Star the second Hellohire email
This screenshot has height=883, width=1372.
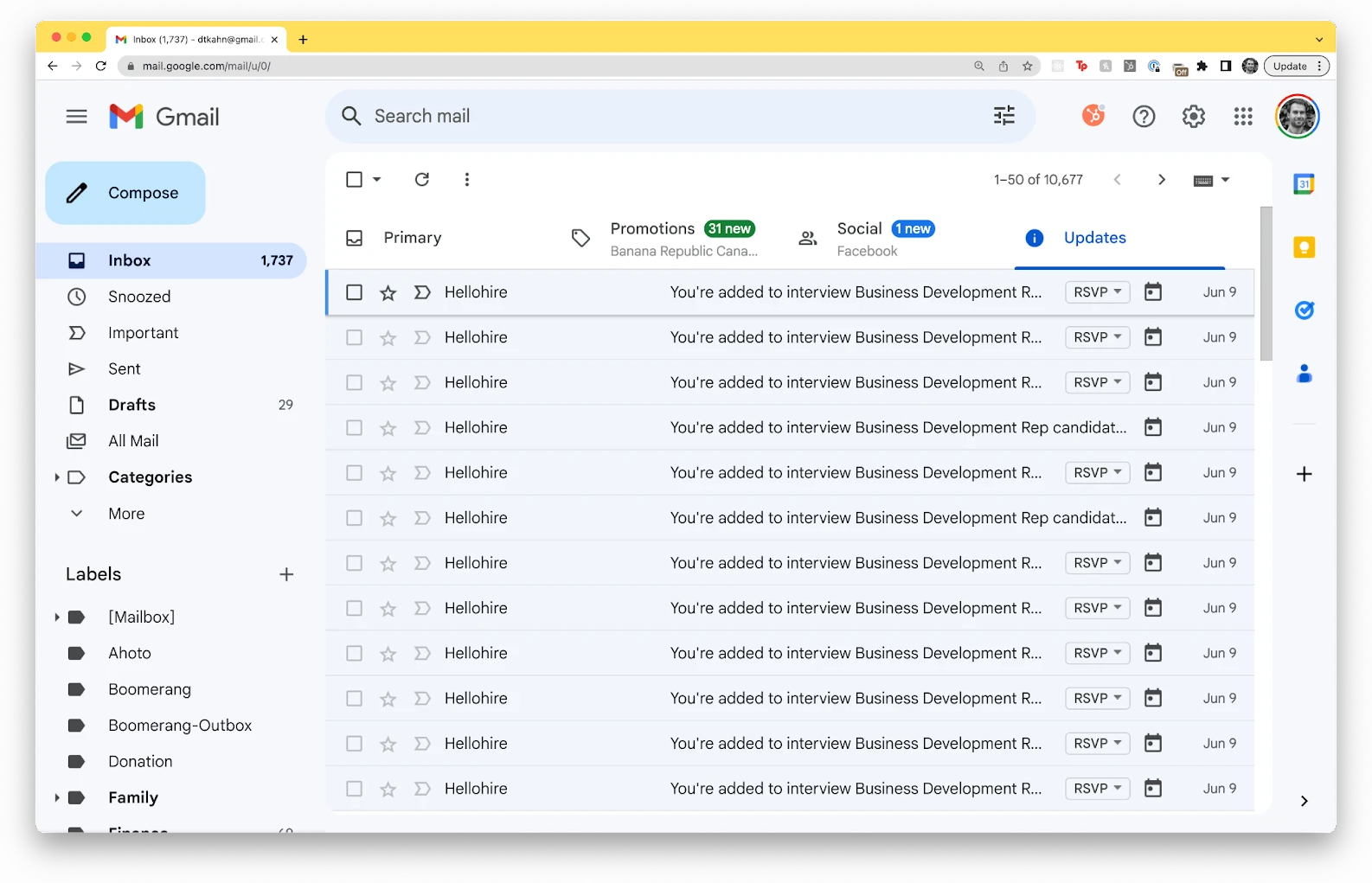pyautogui.click(x=388, y=338)
